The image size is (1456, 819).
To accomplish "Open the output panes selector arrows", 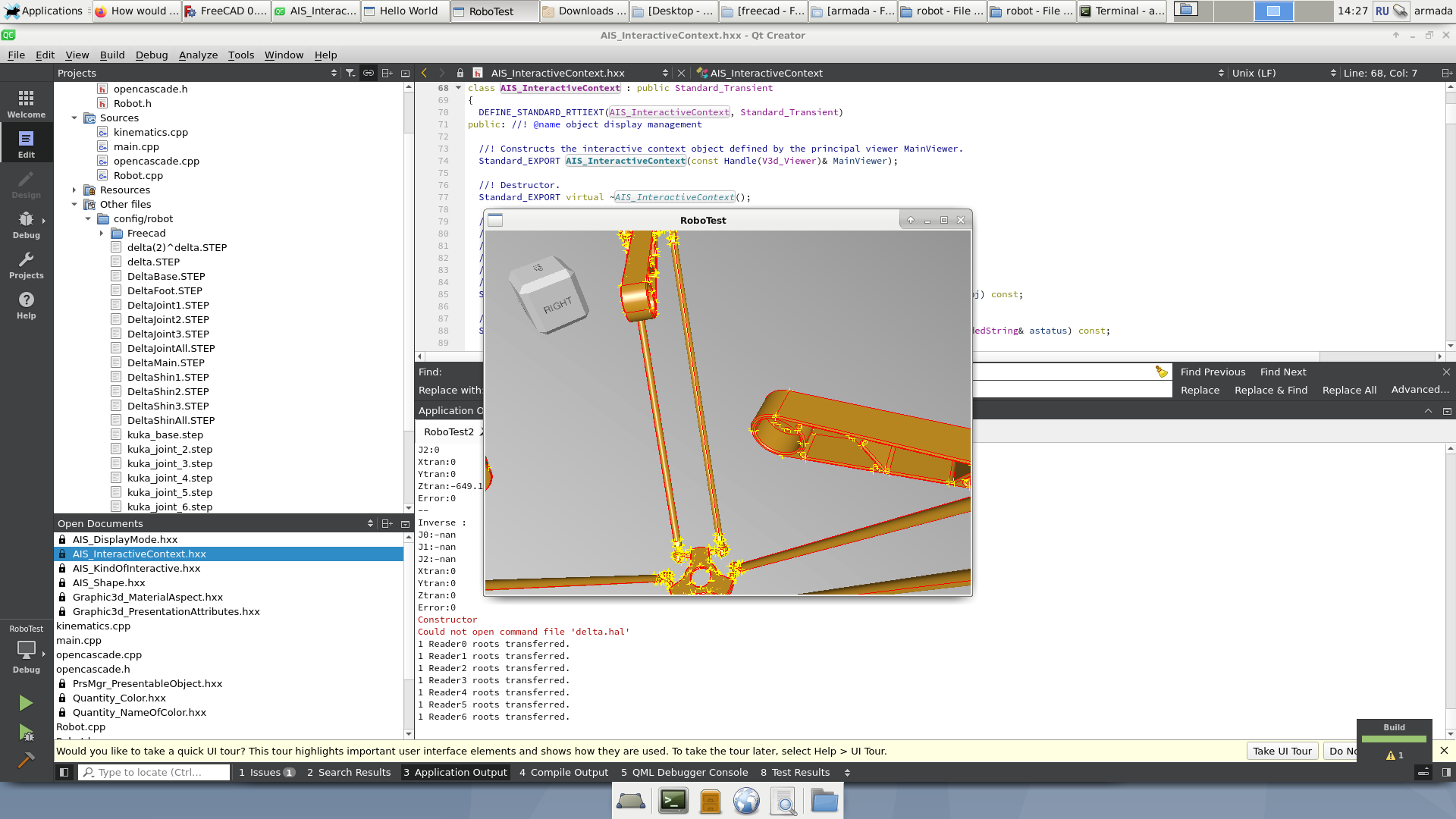I will pyautogui.click(x=847, y=772).
